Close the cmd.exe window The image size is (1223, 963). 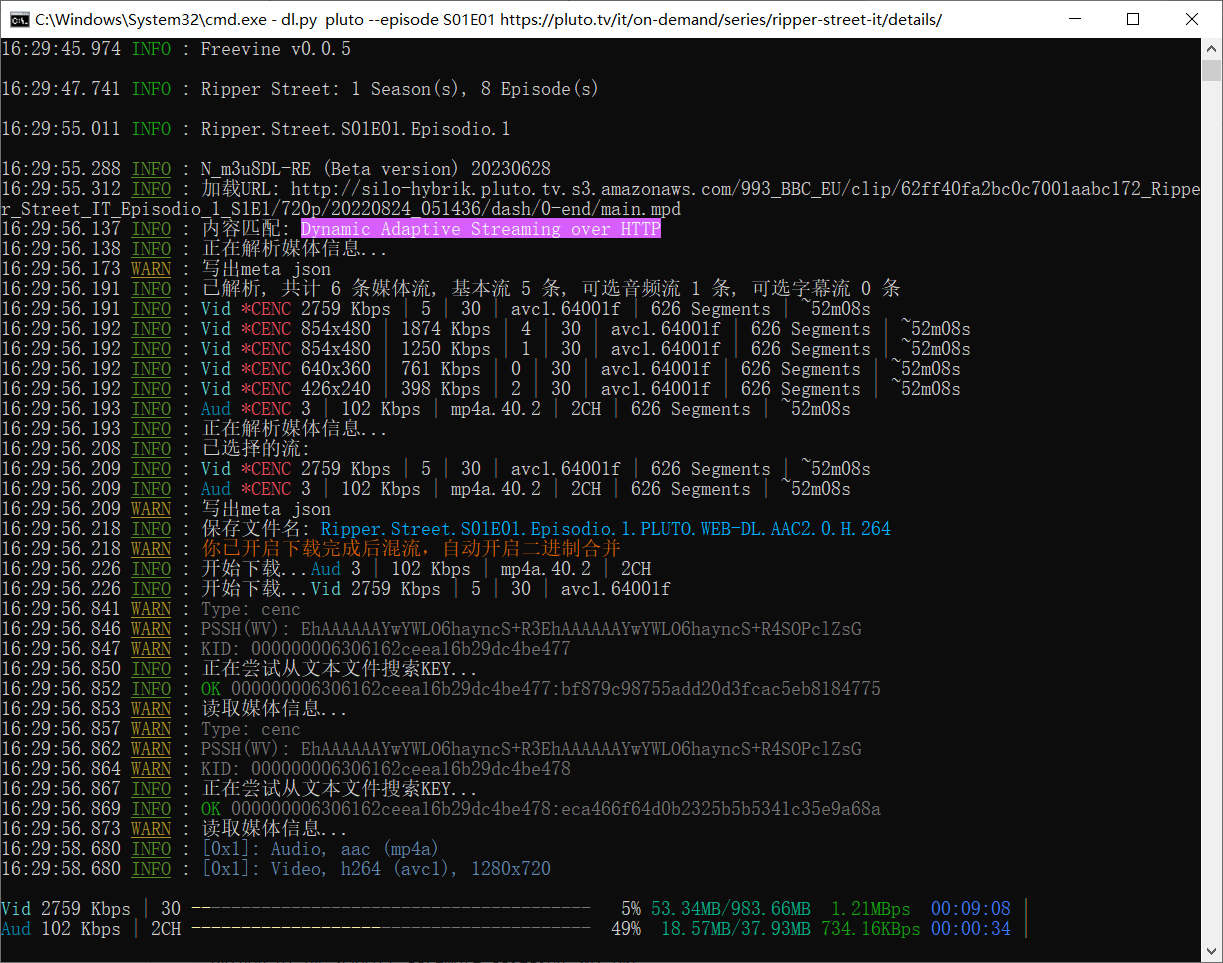click(x=1191, y=19)
